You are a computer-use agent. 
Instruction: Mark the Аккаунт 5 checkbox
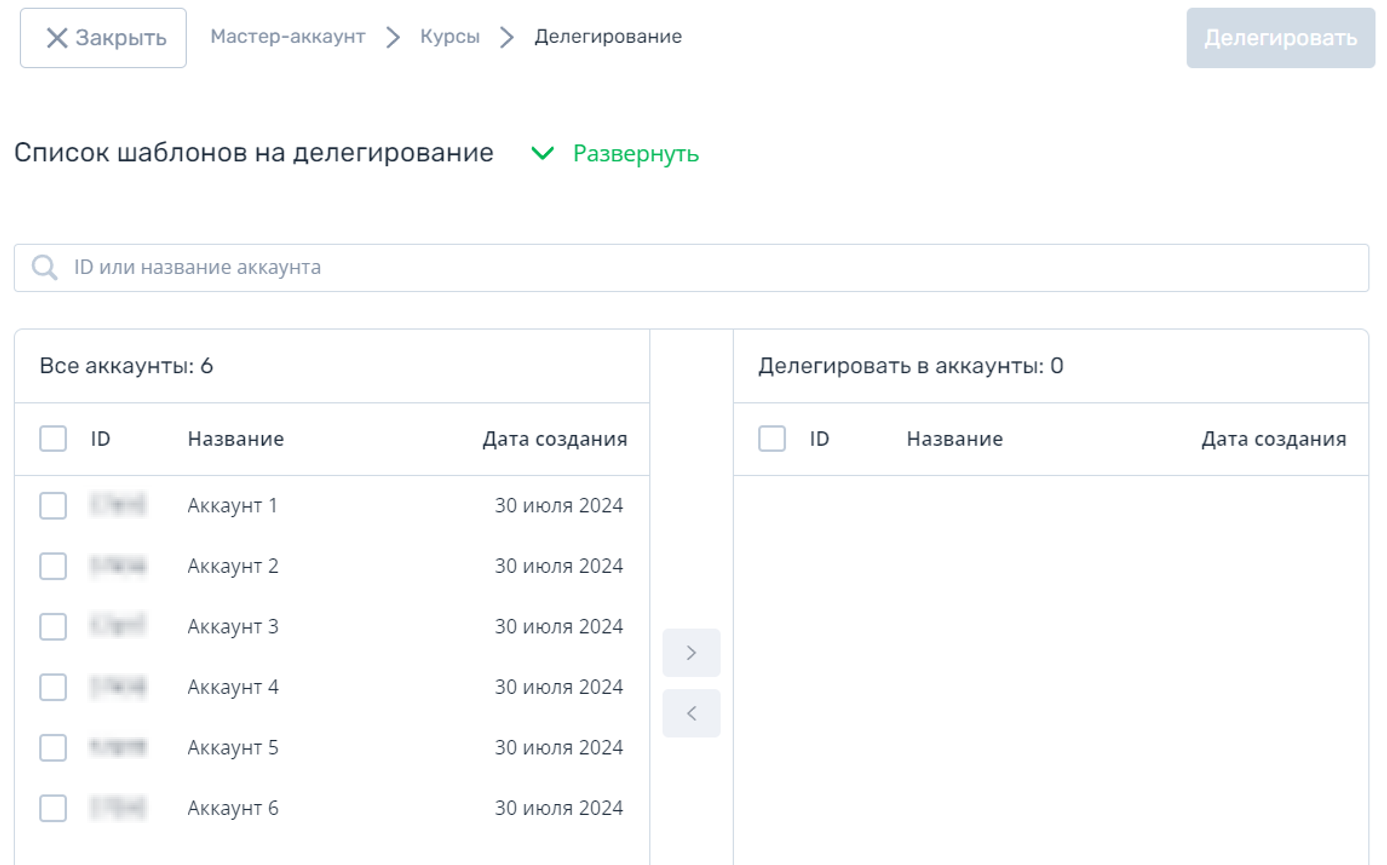pos(53,748)
